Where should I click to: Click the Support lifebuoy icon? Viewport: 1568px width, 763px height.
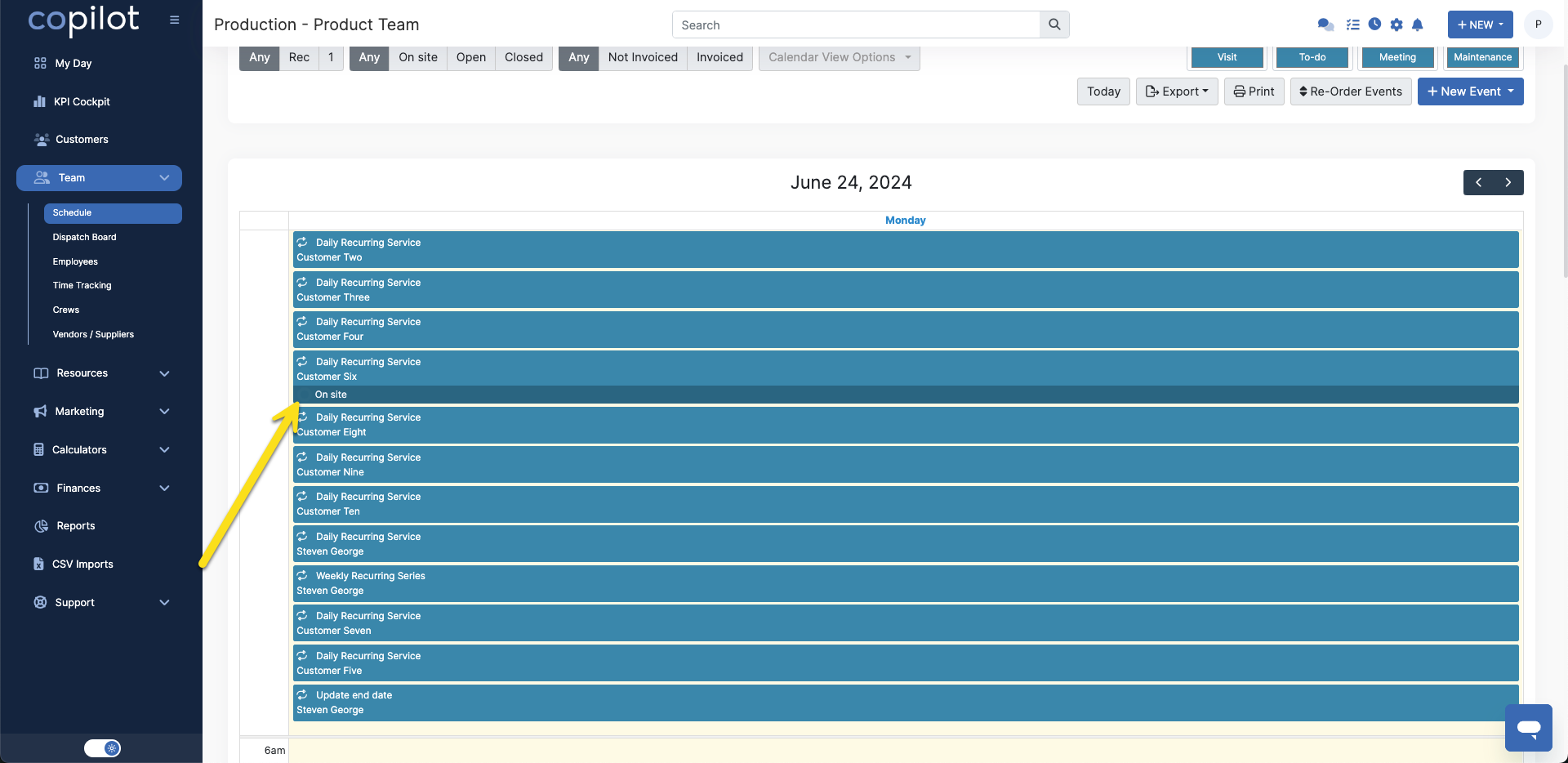click(x=40, y=602)
